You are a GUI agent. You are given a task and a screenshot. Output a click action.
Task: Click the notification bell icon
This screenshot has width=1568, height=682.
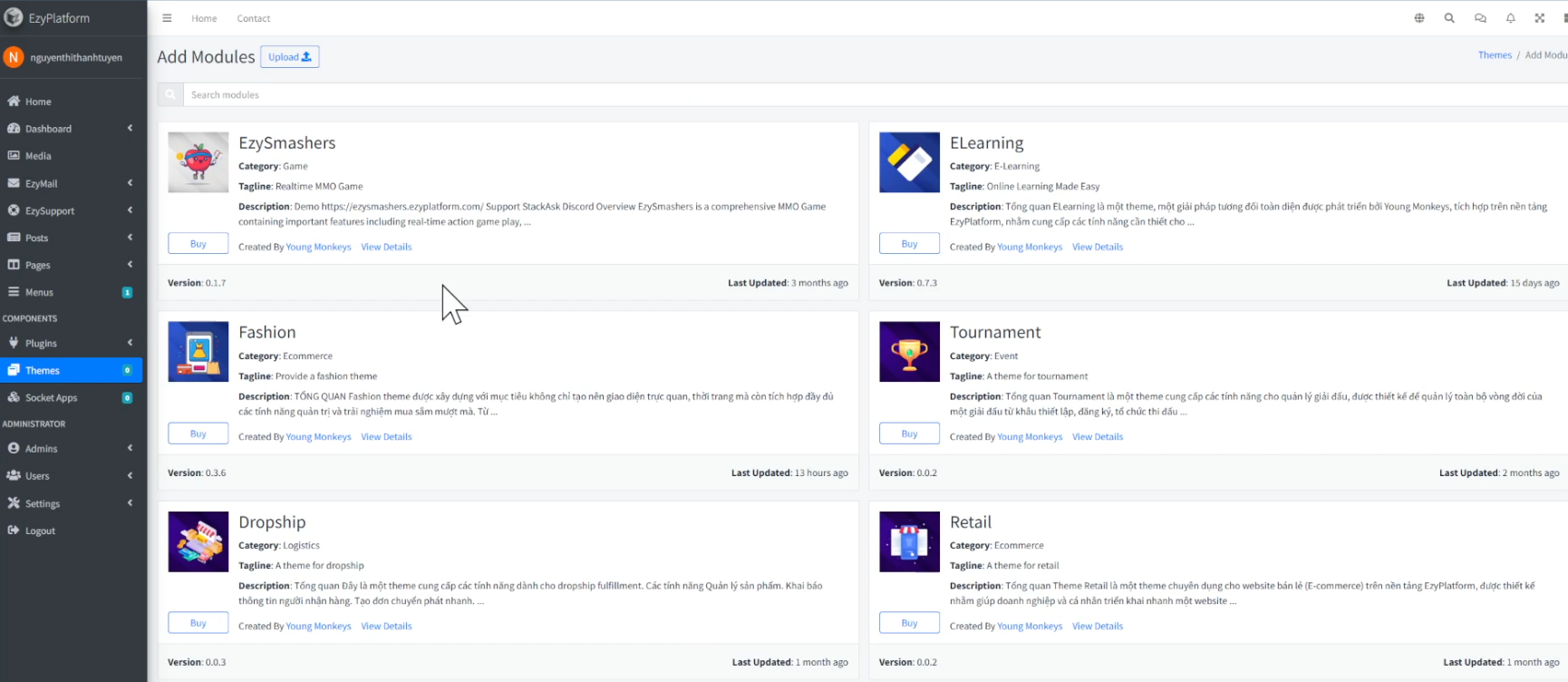[1510, 18]
